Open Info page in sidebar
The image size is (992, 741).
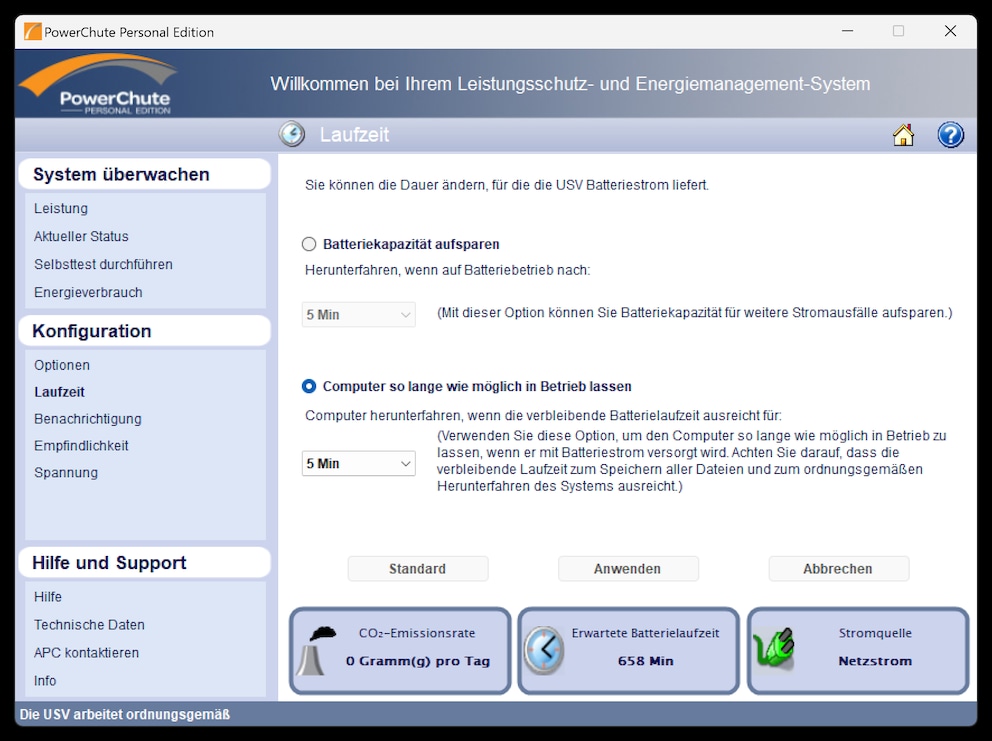pyautogui.click(x=45, y=680)
